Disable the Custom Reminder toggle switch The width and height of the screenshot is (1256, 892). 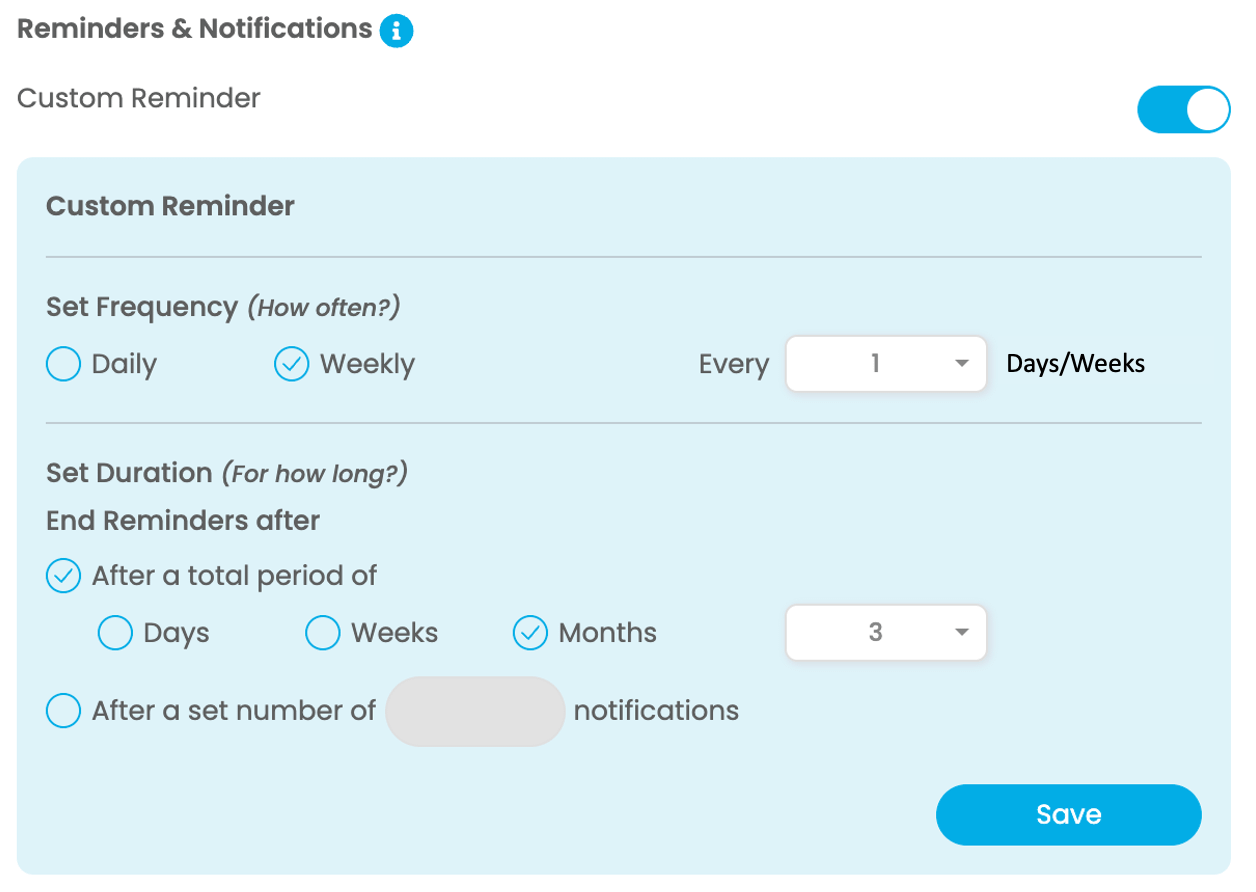coord(1184,109)
